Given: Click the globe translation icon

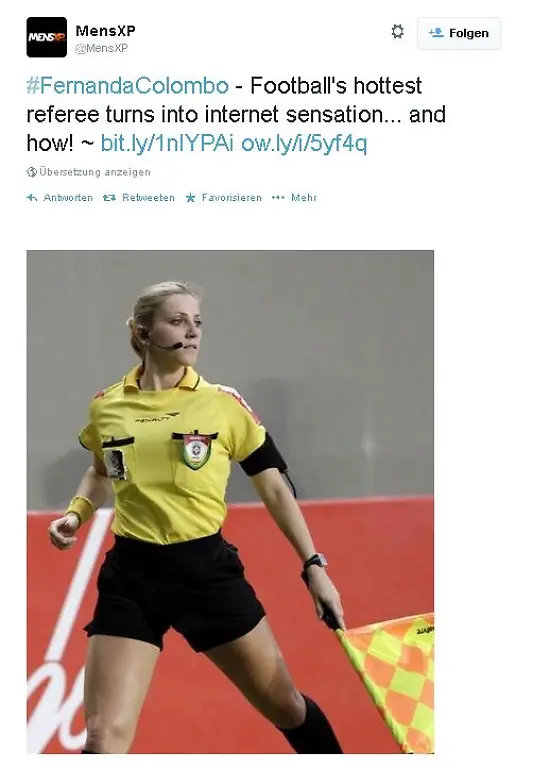Looking at the screenshot, I should click(32, 172).
